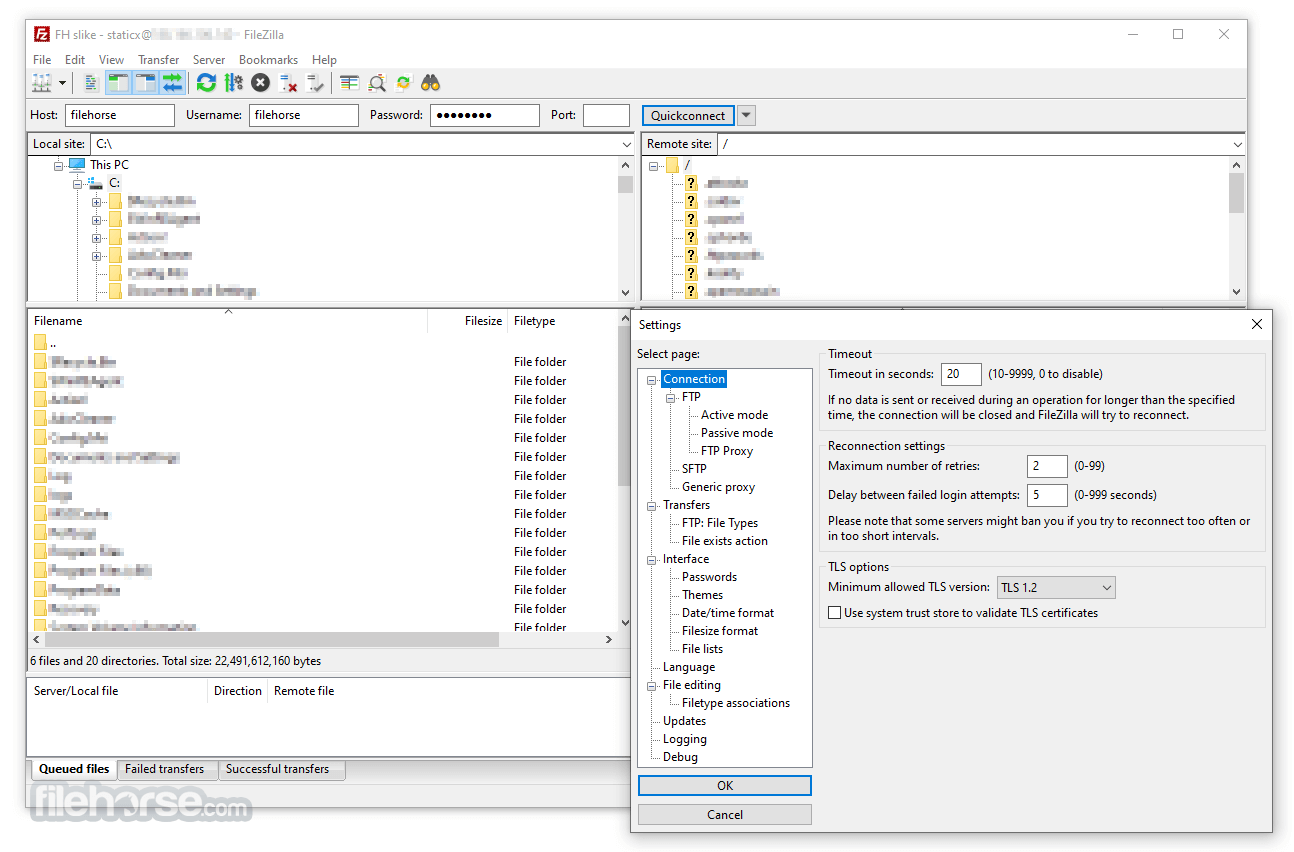Disconnect from the server (page with red X)
This screenshot has width=1294, height=852.
tap(288, 83)
